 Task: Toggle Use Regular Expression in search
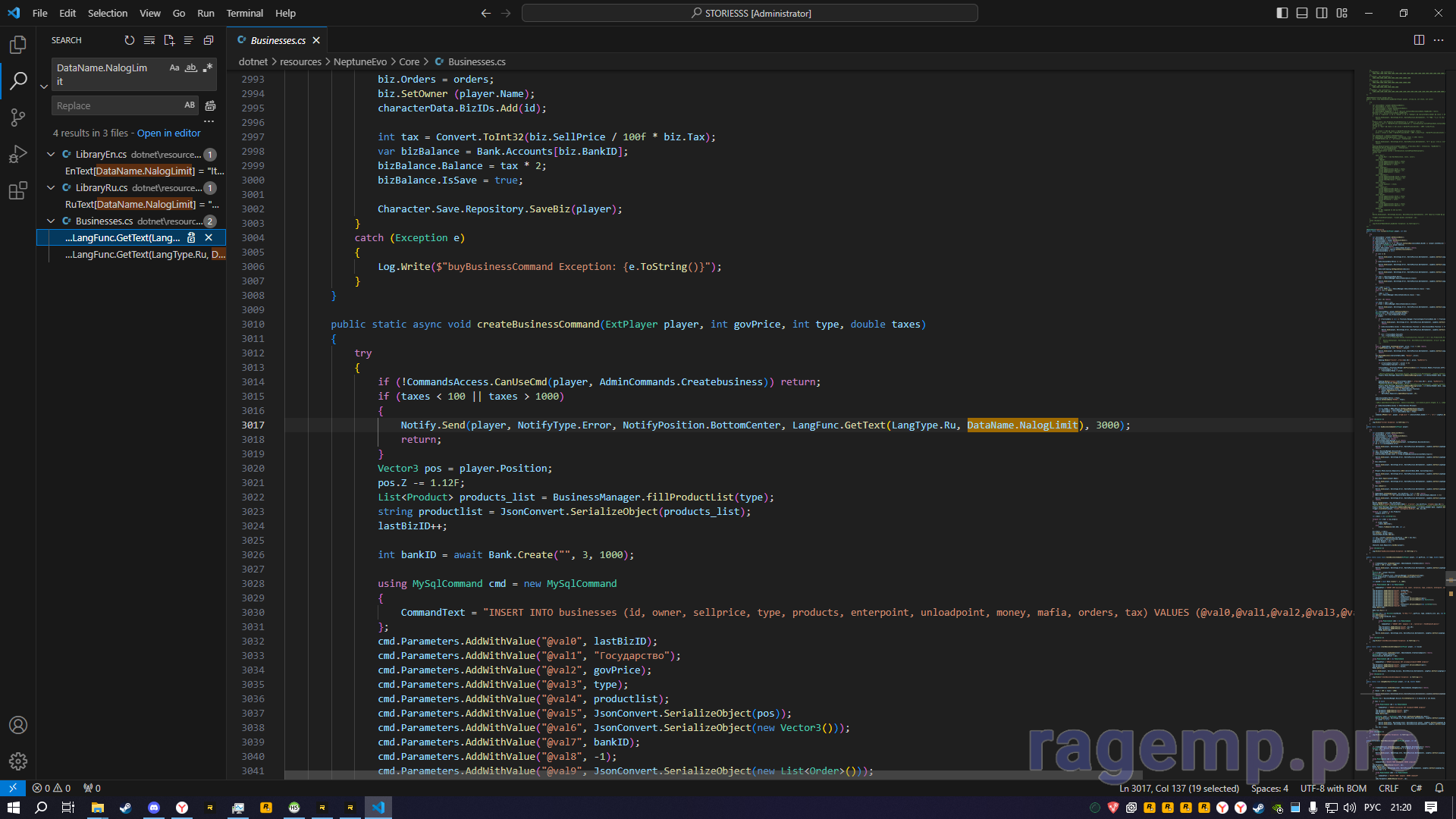(x=208, y=67)
